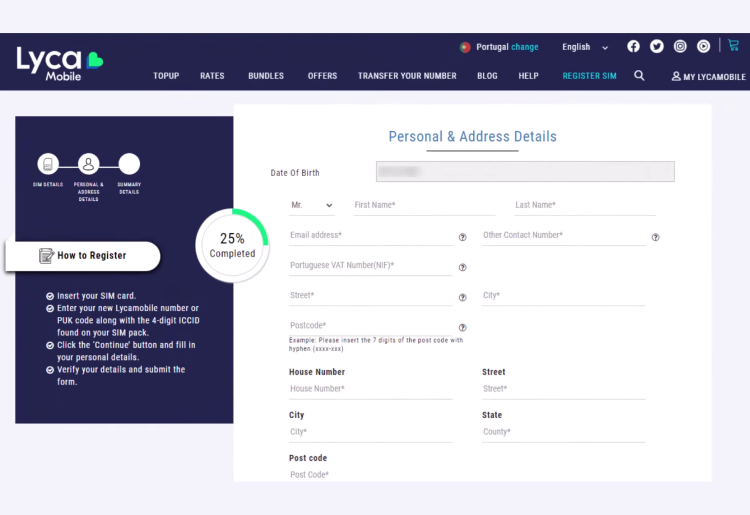
Task: Open the Bundles menu item
Action: pyautogui.click(x=266, y=76)
